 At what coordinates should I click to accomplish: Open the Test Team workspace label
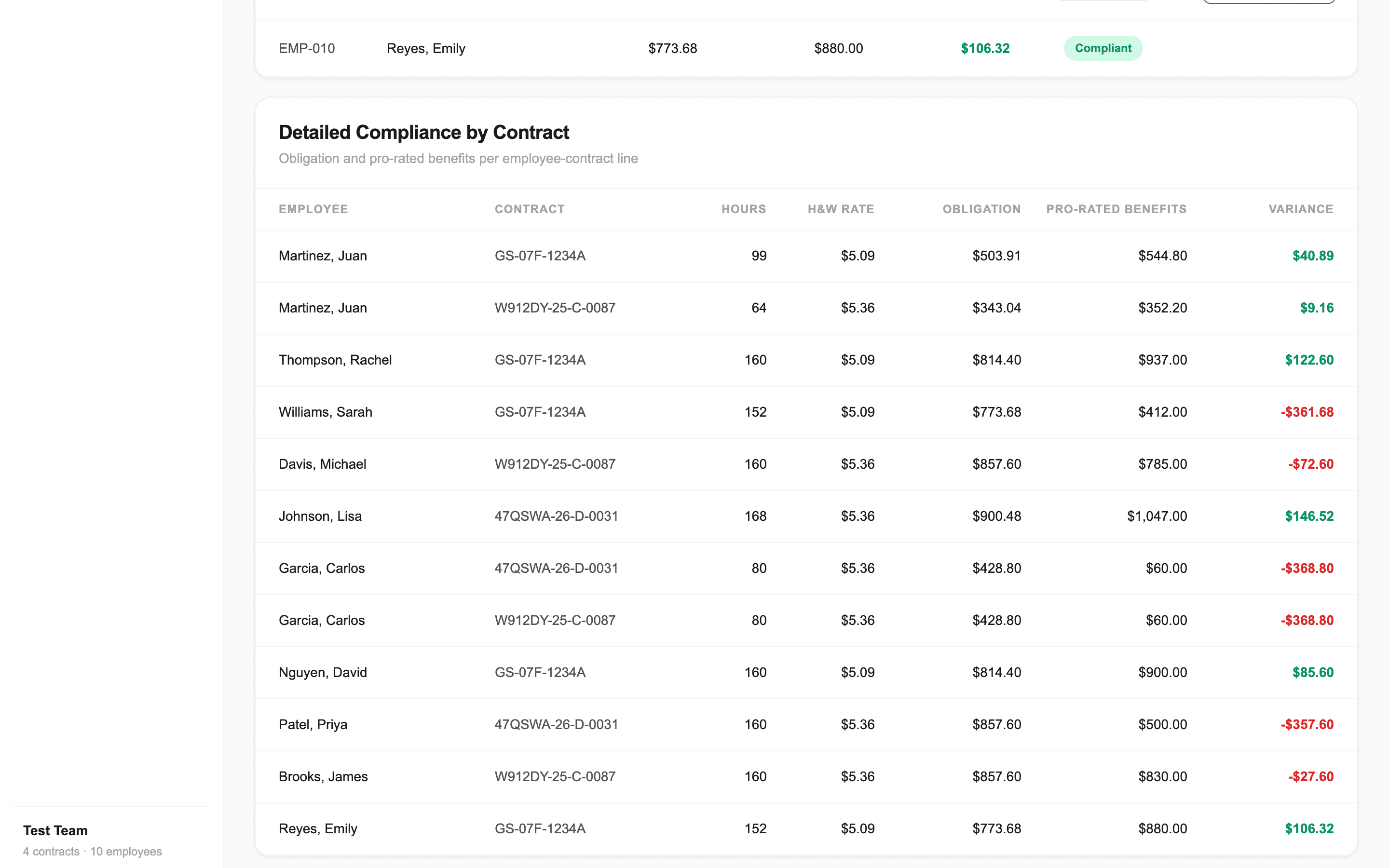click(x=55, y=831)
